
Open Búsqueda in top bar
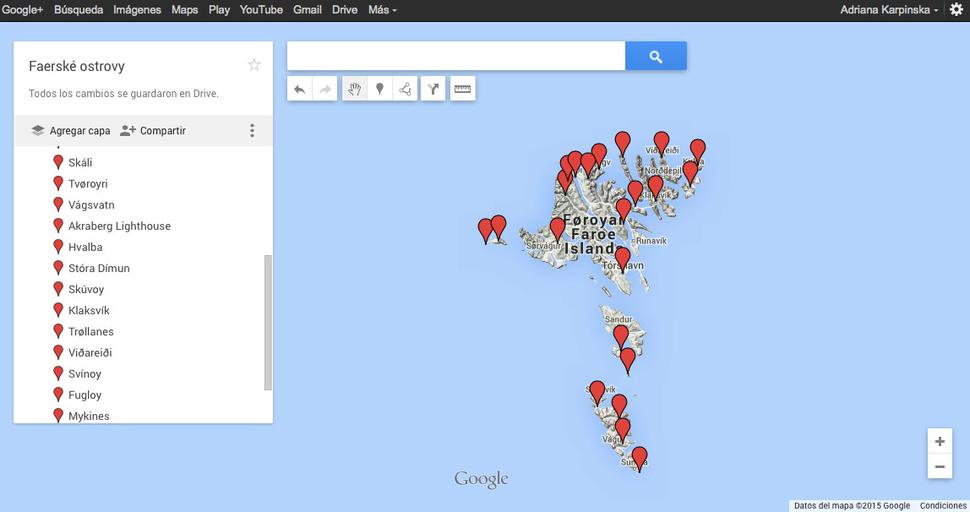tap(79, 10)
